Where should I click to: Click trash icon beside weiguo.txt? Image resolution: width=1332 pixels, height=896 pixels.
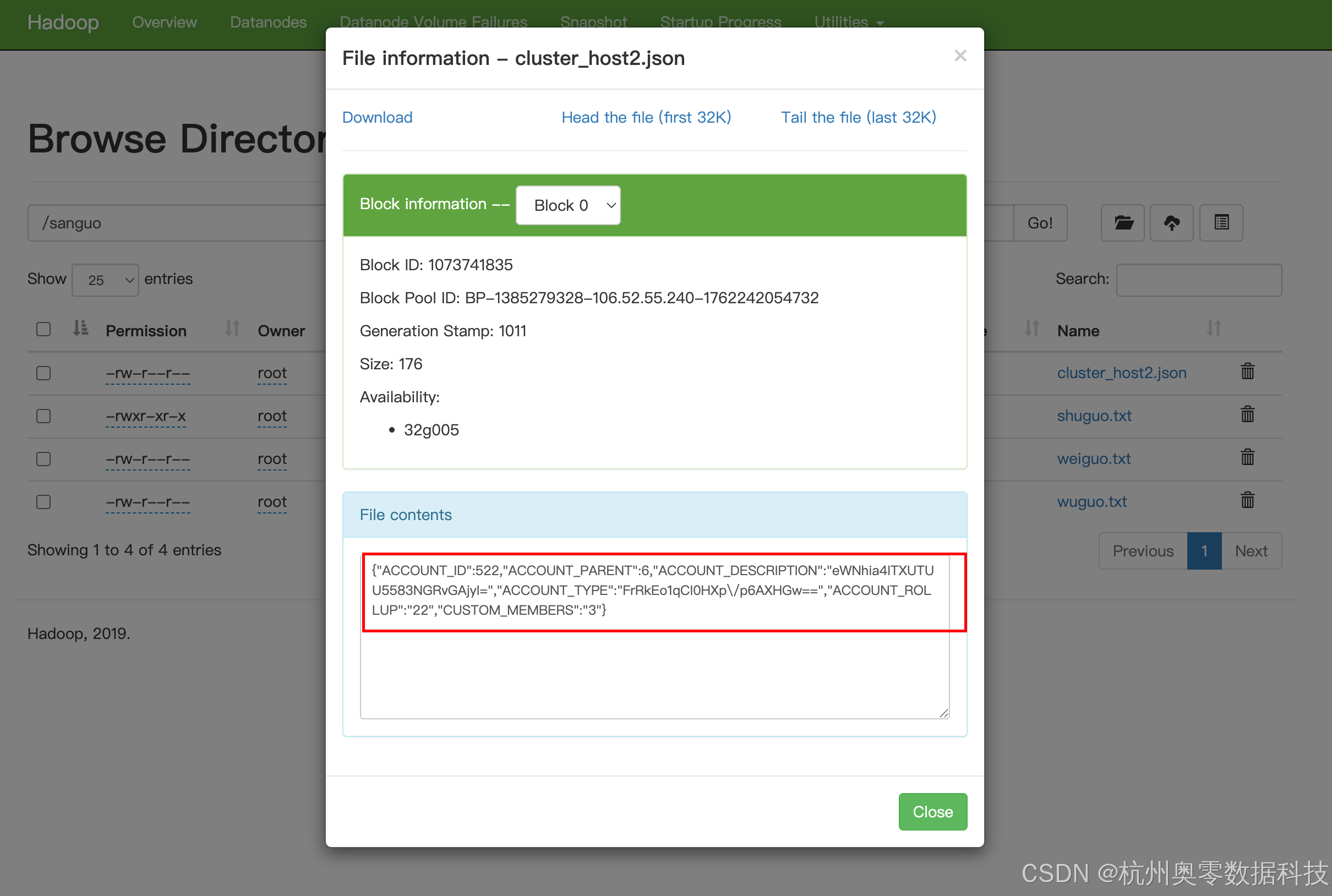[1247, 458]
